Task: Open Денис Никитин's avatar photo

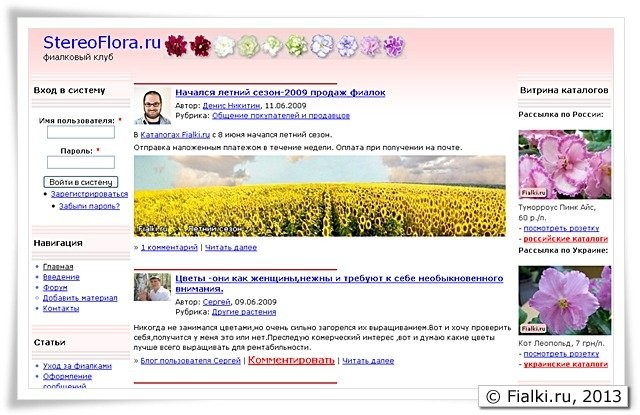Action: pos(152,105)
